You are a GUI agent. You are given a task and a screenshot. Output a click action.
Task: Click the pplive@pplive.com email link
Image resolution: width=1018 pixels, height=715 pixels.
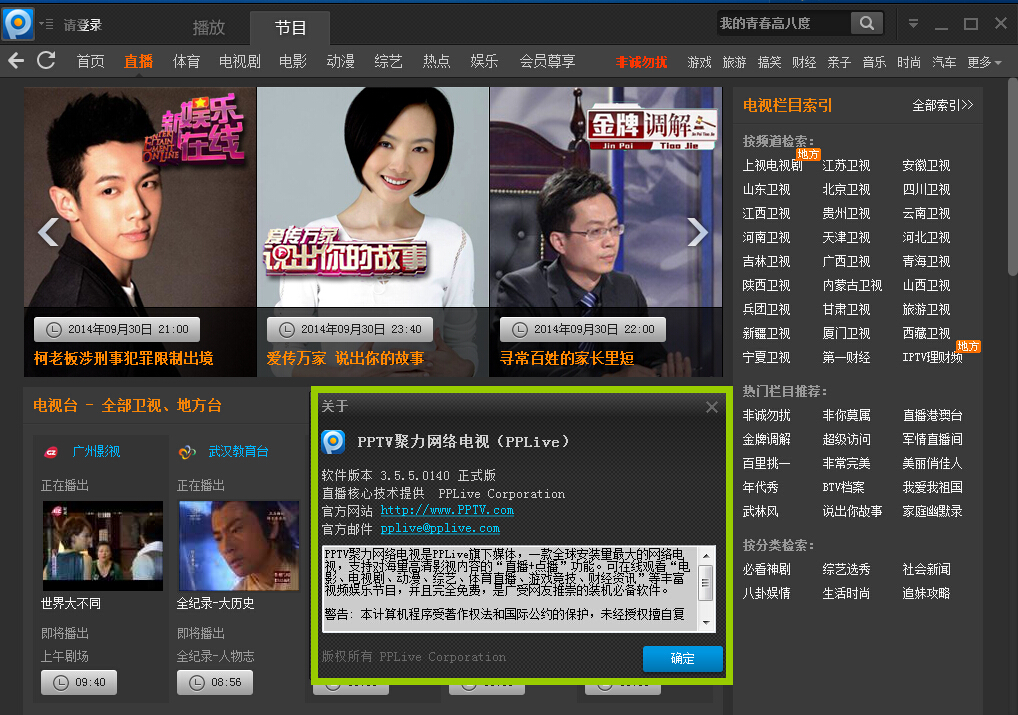pyautogui.click(x=440, y=529)
